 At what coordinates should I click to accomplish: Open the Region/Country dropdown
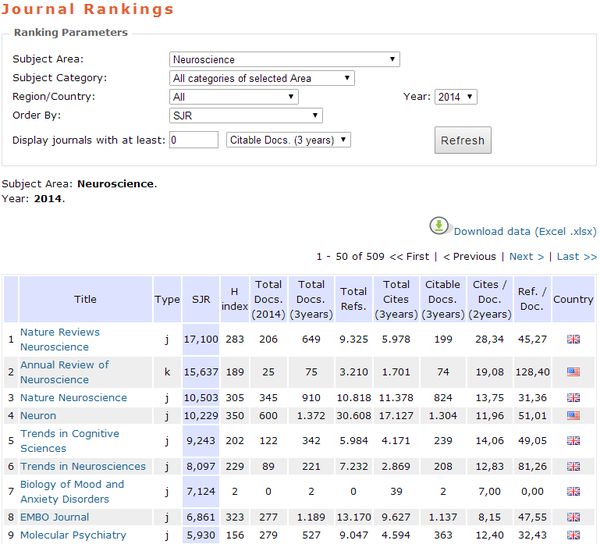[234, 97]
